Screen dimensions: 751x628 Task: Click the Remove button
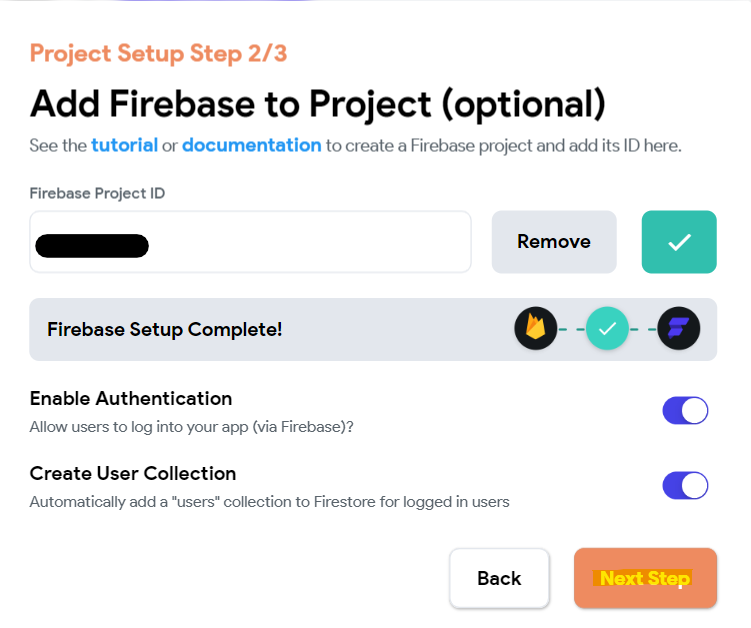pyautogui.click(x=553, y=241)
